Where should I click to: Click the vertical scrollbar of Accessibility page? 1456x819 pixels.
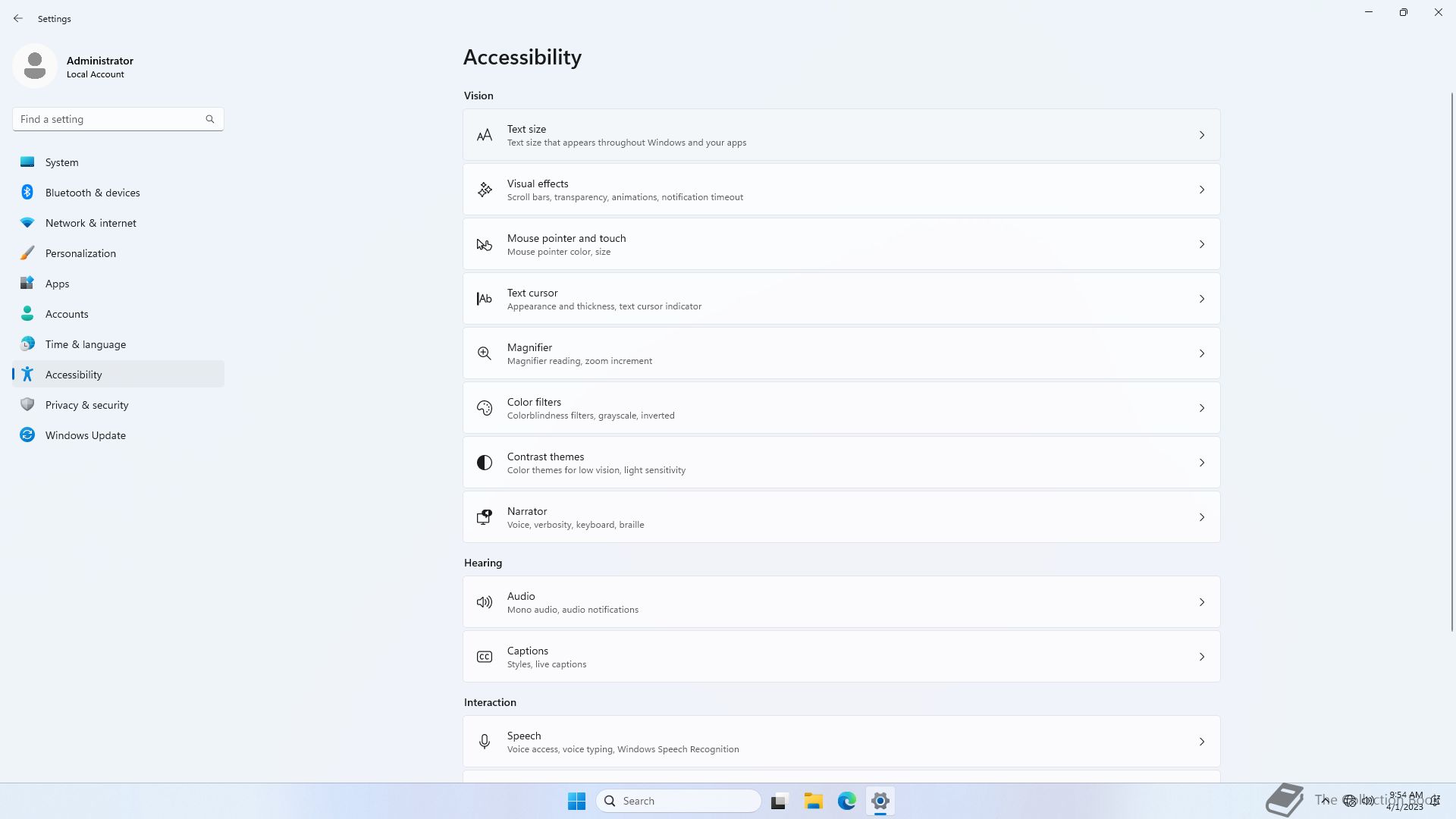[x=1452, y=362]
